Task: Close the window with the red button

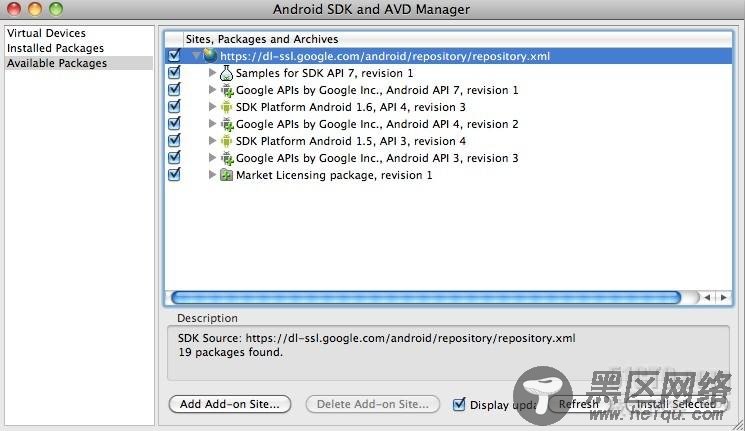Action: click(x=14, y=9)
